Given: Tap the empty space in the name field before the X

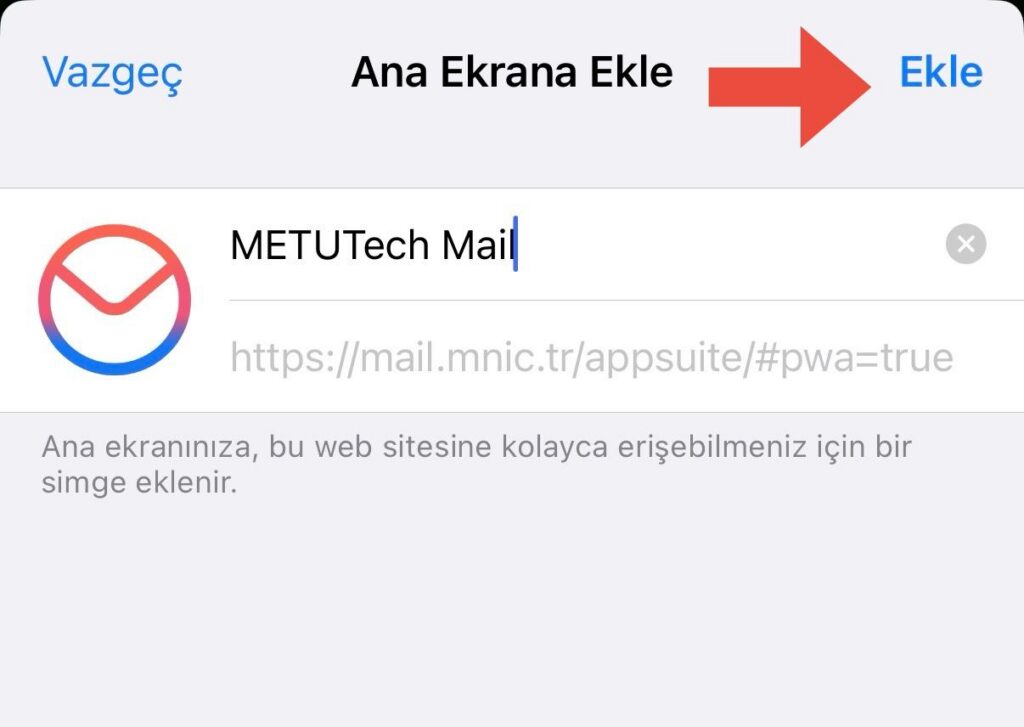Looking at the screenshot, I should [x=728, y=245].
